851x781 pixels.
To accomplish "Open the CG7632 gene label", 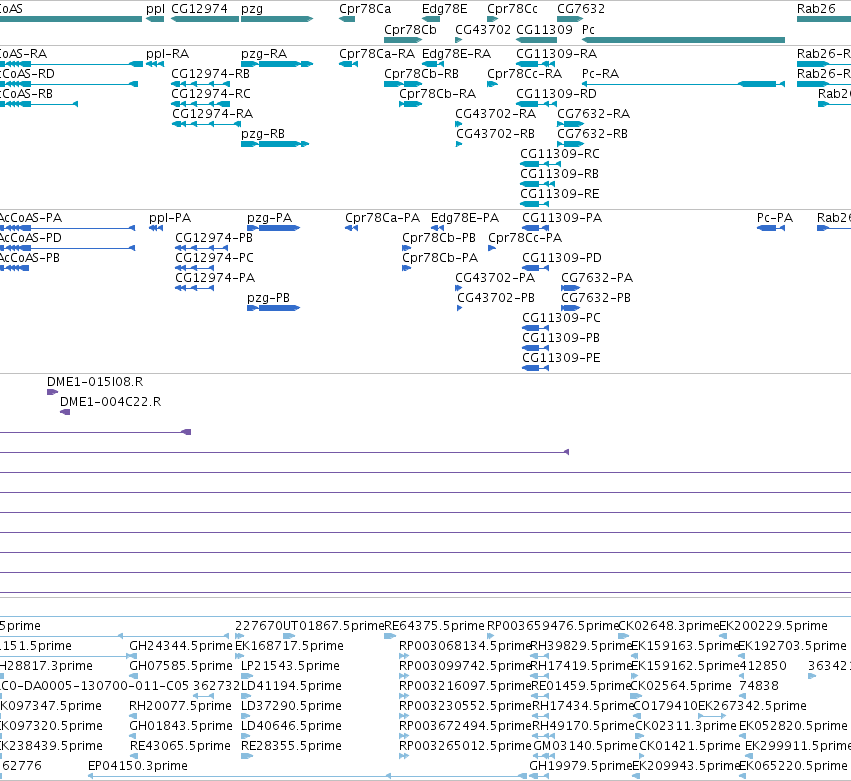I will [x=581, y=9].
